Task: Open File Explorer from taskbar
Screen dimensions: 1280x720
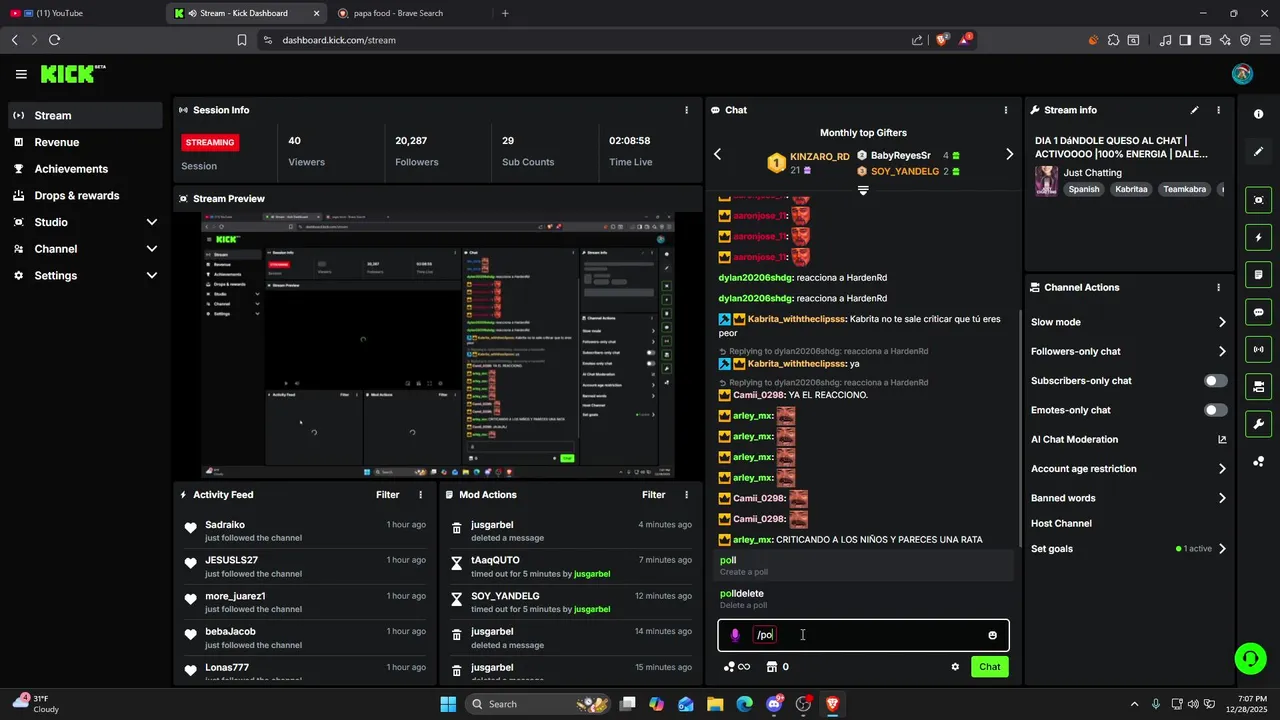Action: point(715,704)
